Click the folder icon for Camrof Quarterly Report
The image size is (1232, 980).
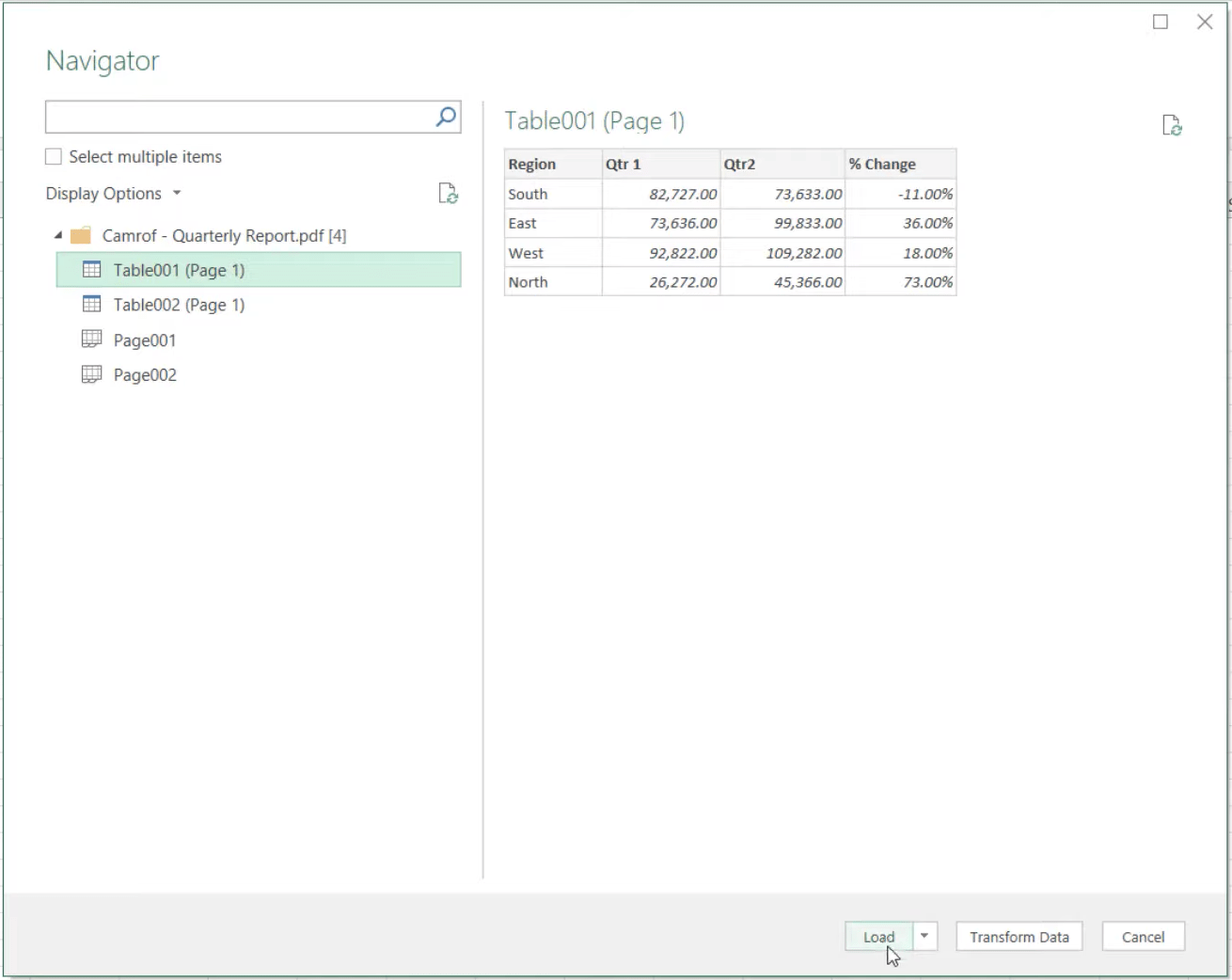pyautogui.click(x=80, y=235)
